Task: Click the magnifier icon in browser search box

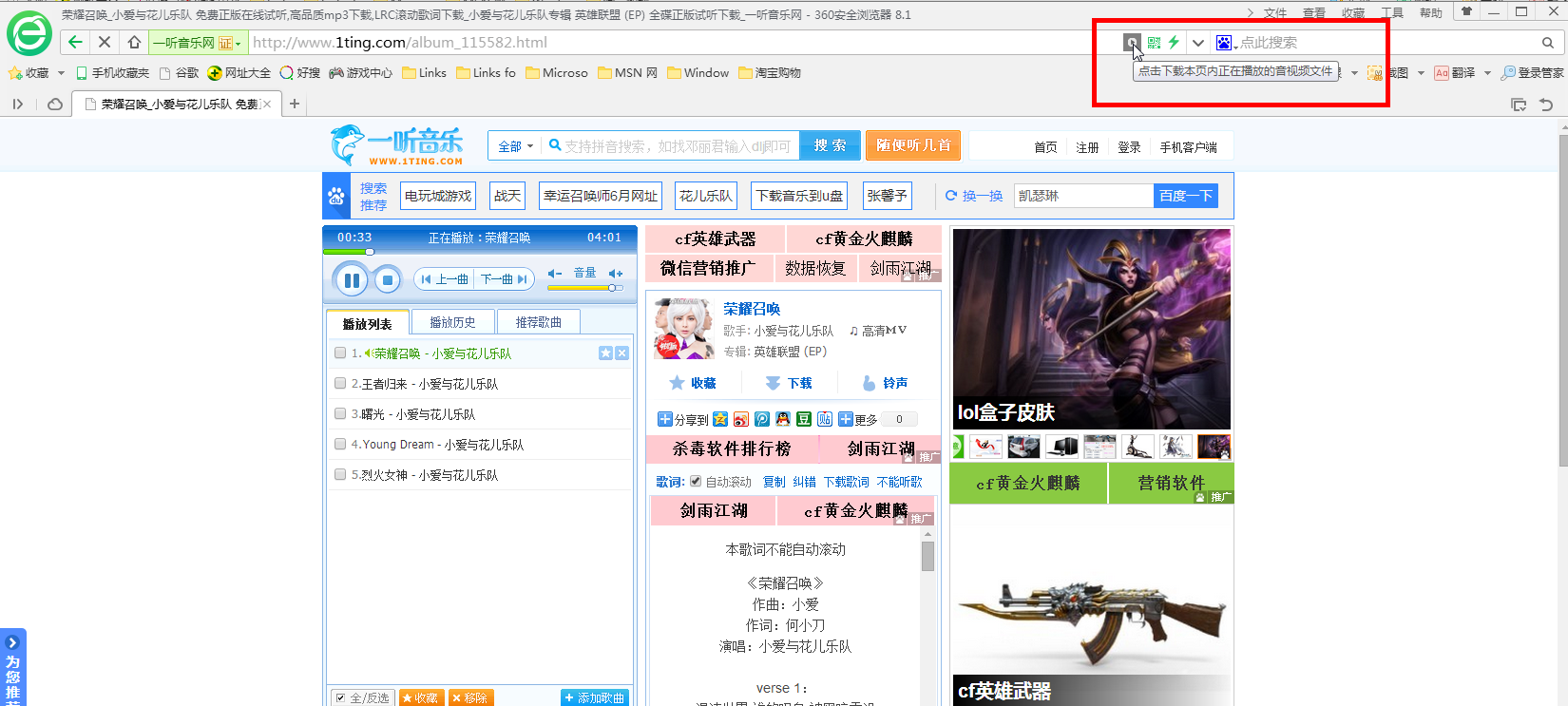Action: pos(1547,43)
